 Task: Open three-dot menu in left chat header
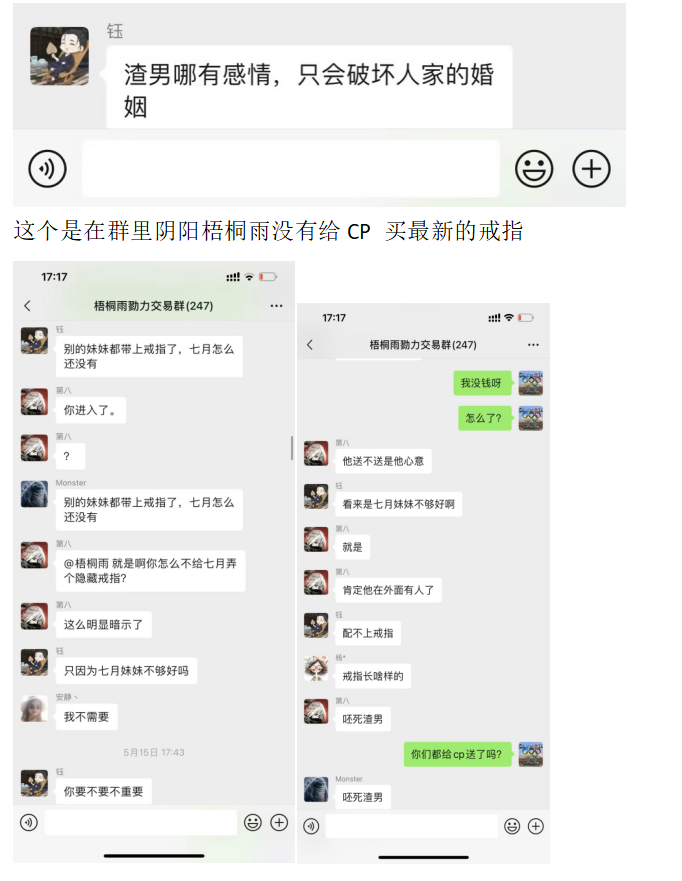coord(276,306)
